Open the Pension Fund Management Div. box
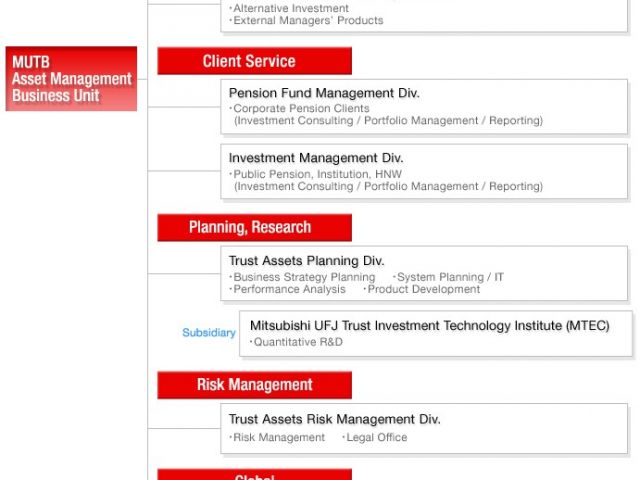Image resolution: width=640 pixels, height=480 pixels. click(x=425, y=106)
